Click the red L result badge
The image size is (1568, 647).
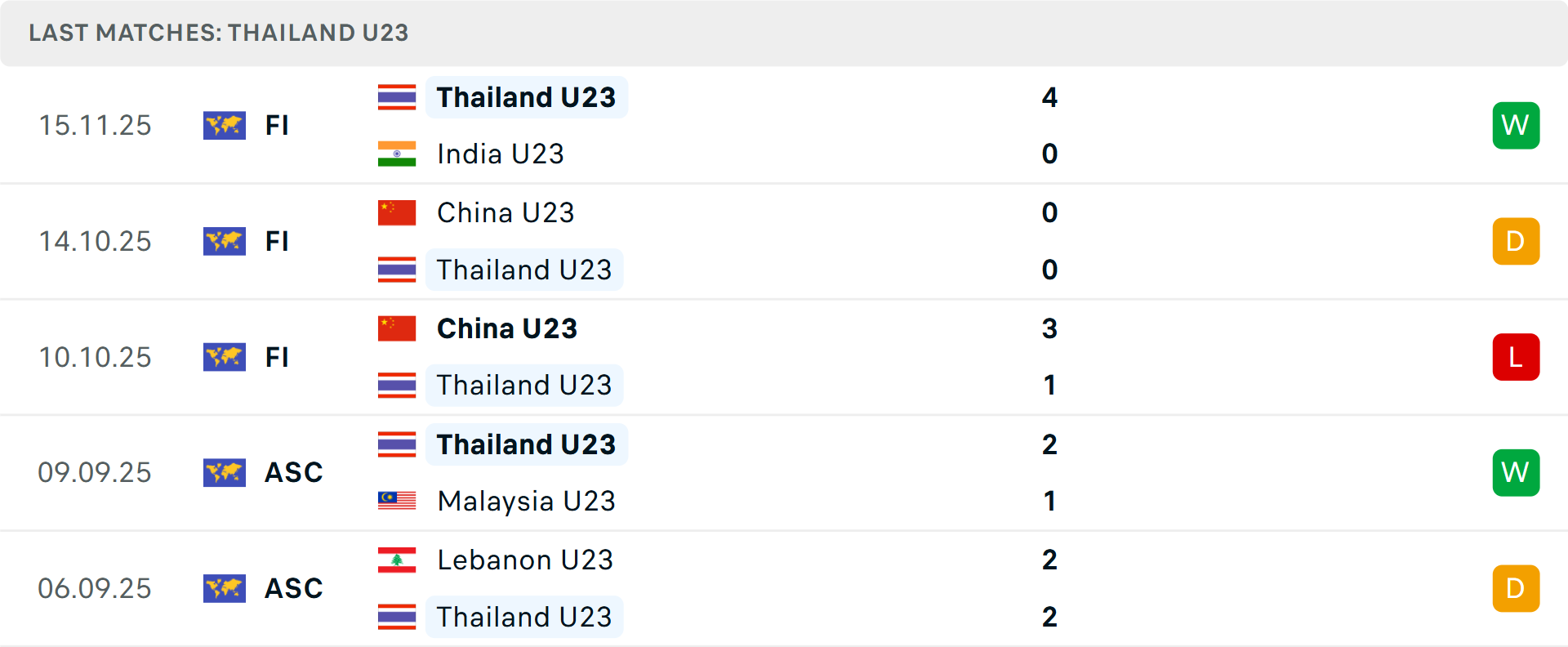[1516, 357]
